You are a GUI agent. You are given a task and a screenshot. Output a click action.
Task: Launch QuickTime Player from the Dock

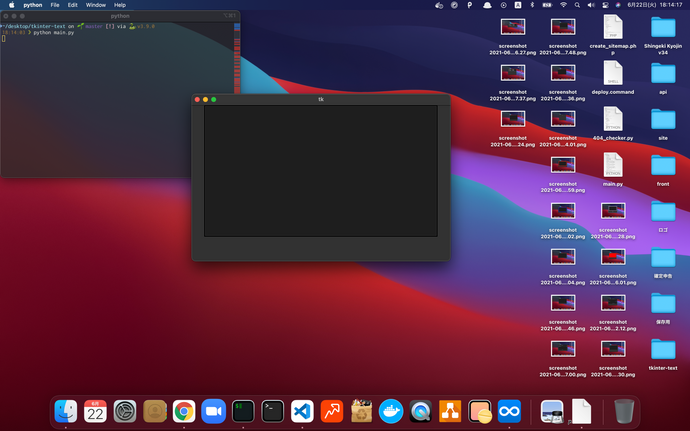pyautogui.click(x=421, y=411)
